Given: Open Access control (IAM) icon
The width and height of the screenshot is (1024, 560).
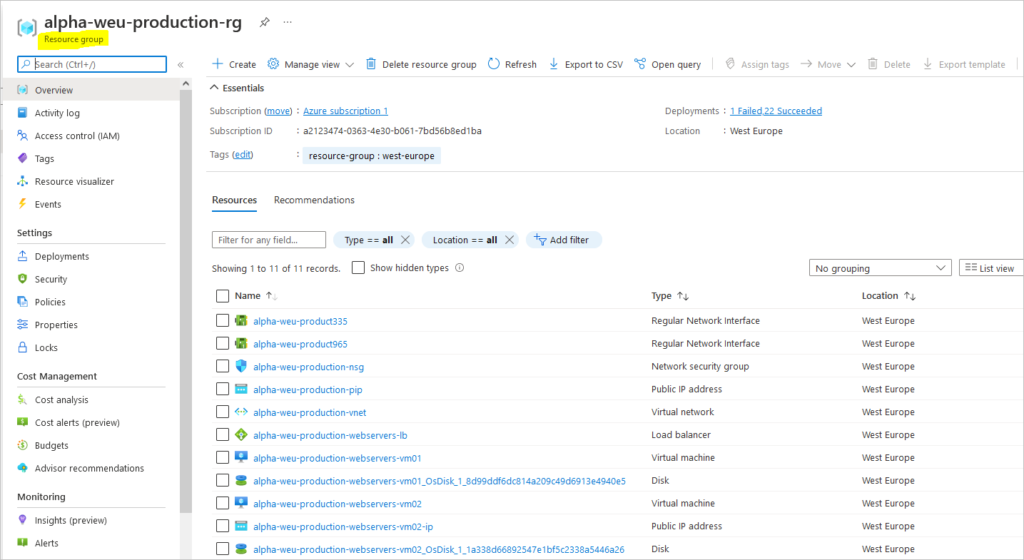Looking at the screenshot, I should pyautogui.click(x=23, y=135).
